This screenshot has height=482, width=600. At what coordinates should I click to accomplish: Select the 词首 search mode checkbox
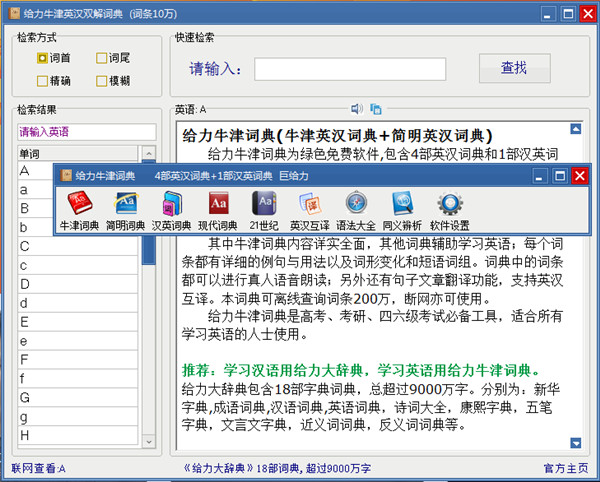pyautogui.click(x=42, y=57)
